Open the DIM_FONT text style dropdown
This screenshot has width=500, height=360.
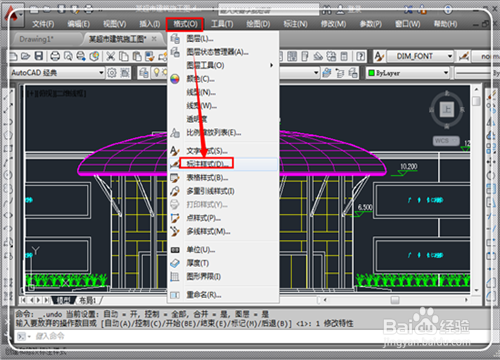[x=450, y=56]
